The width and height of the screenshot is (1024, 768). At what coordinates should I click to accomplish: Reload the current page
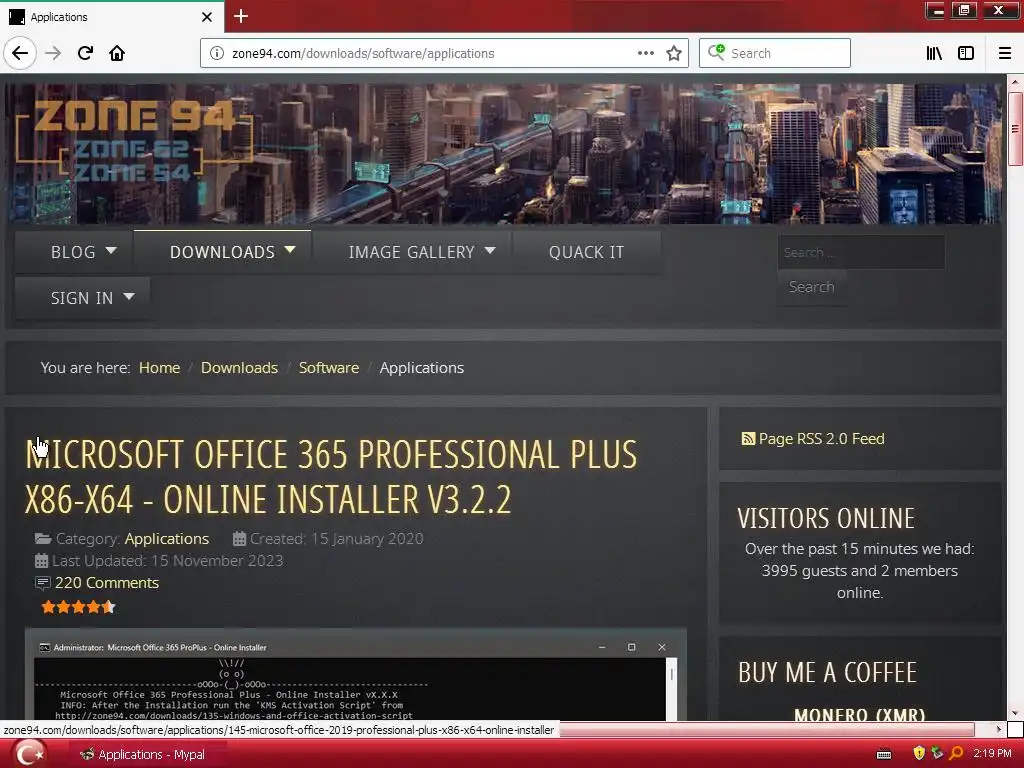coord(85,53)
